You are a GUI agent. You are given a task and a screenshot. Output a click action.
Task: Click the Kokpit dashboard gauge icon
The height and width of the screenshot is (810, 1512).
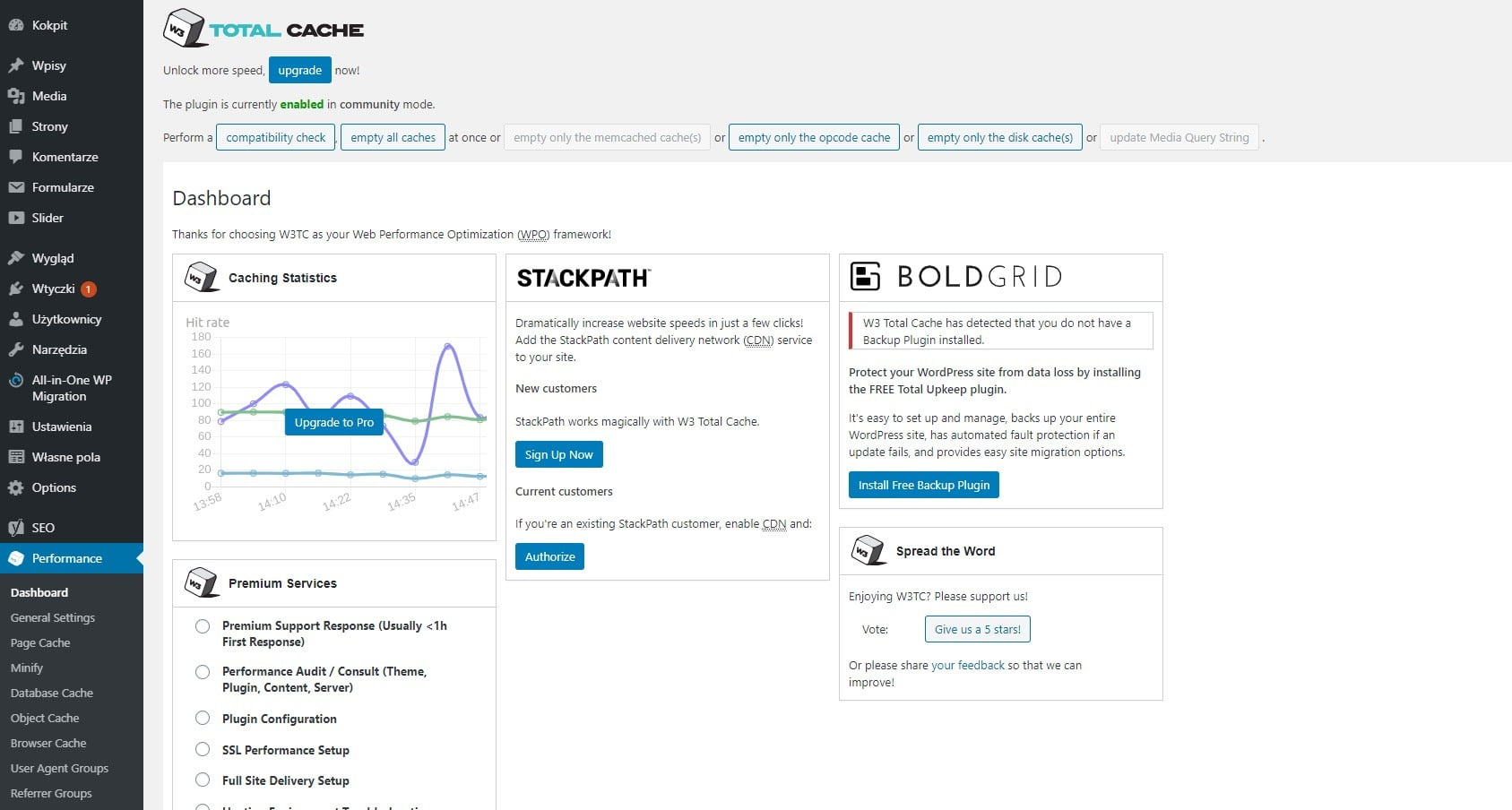tap(15, 25)
